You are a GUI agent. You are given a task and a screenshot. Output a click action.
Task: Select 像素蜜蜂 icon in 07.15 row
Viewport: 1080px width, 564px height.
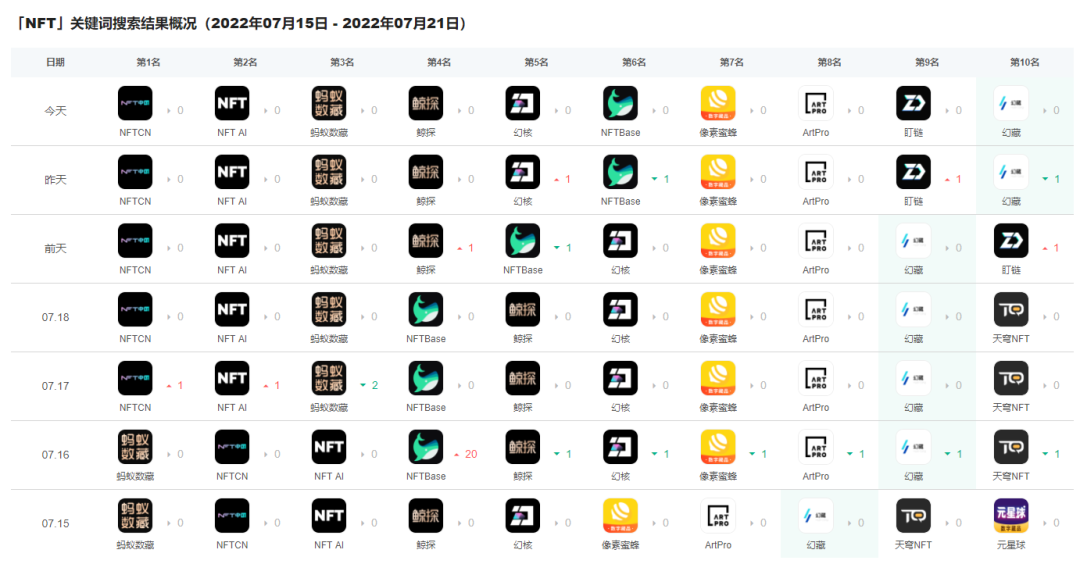click(x=621, y=516)
